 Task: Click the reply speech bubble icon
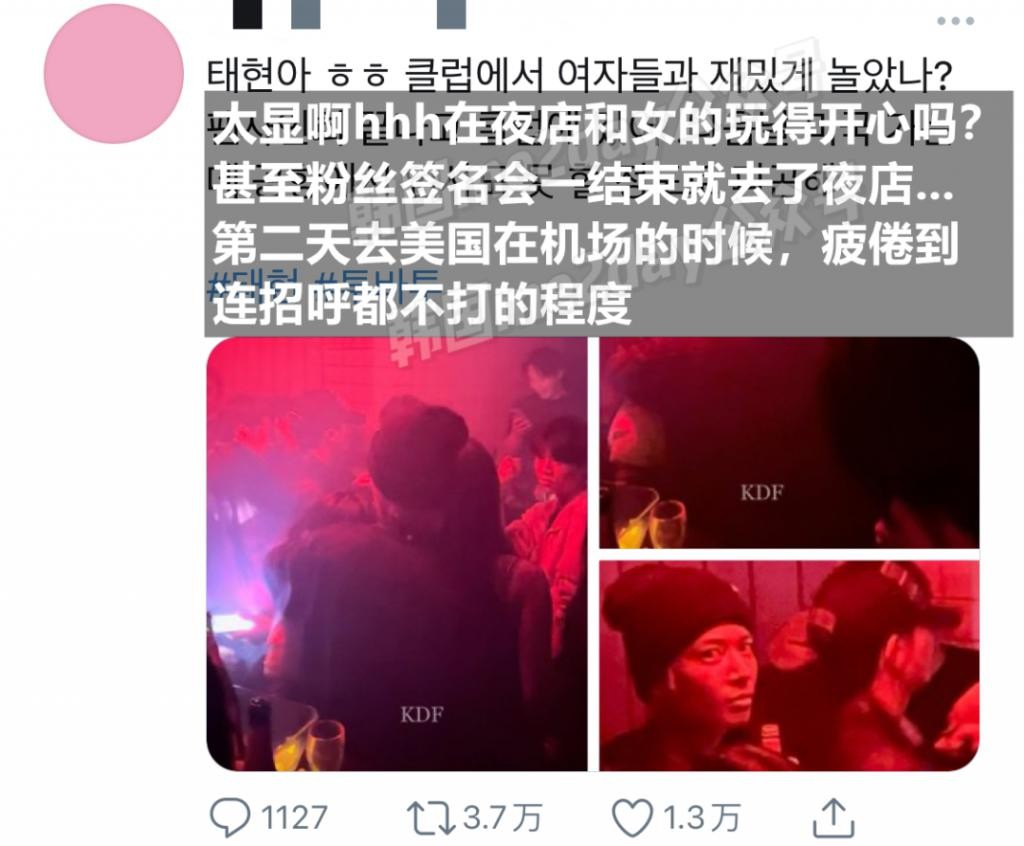point(229,817)
